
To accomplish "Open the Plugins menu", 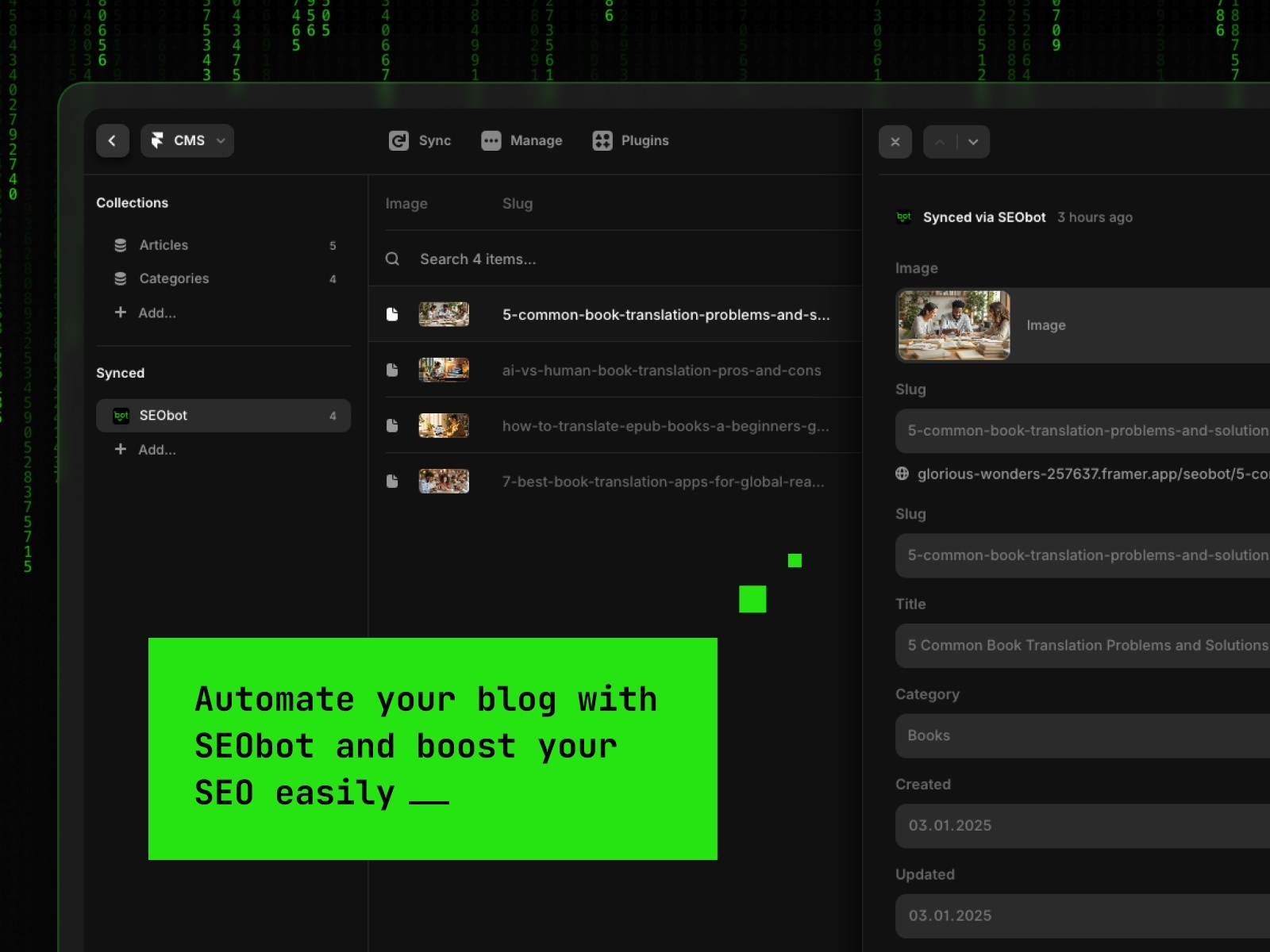I will point(630,140).
